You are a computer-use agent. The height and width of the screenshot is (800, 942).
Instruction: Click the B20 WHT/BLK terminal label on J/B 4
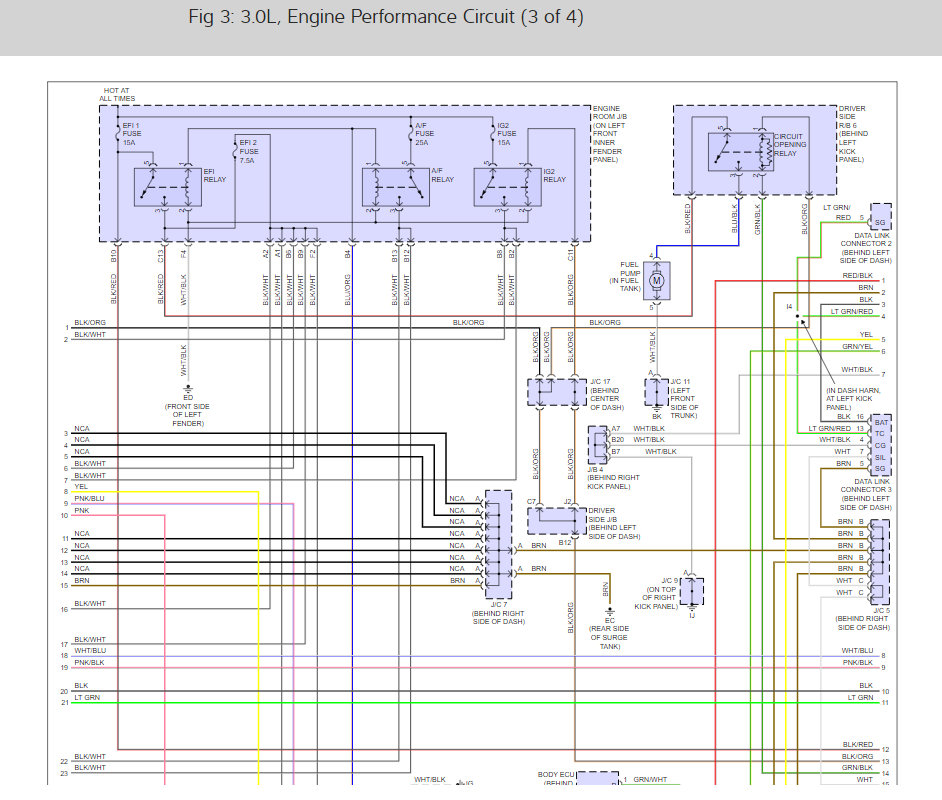638,440
